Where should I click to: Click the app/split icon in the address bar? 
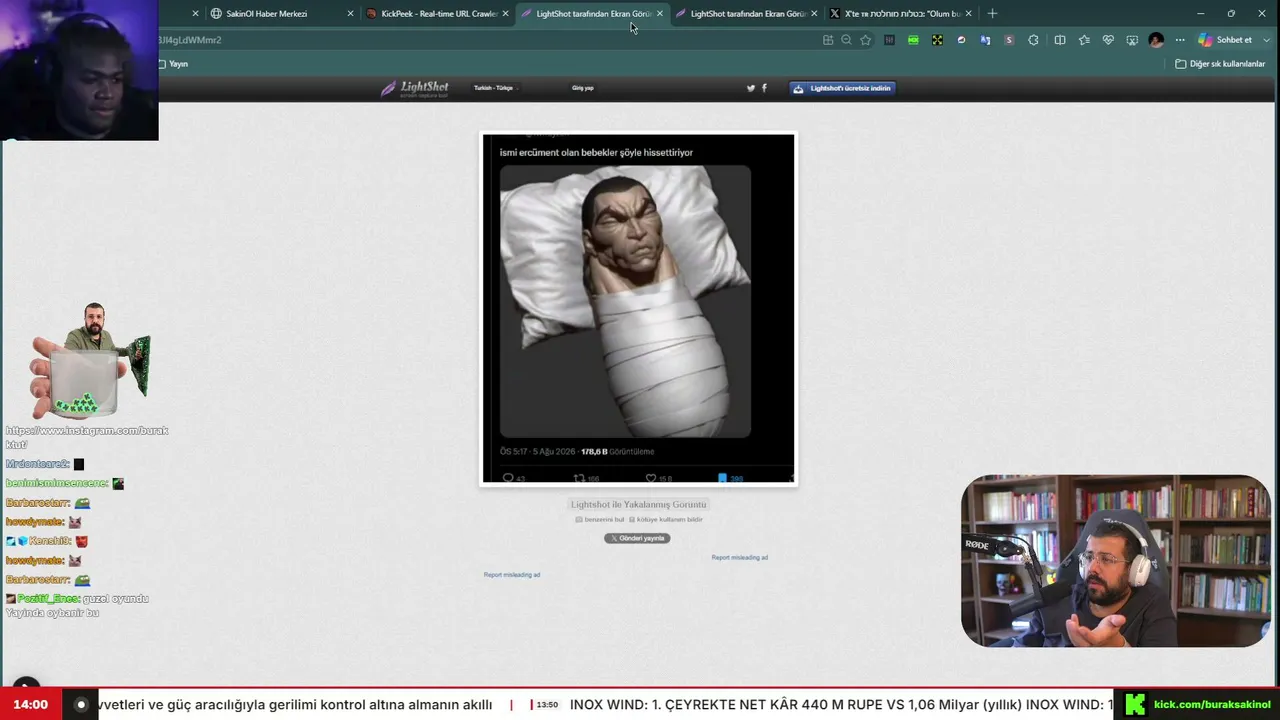pyautogui.click(x=828, y=40)
